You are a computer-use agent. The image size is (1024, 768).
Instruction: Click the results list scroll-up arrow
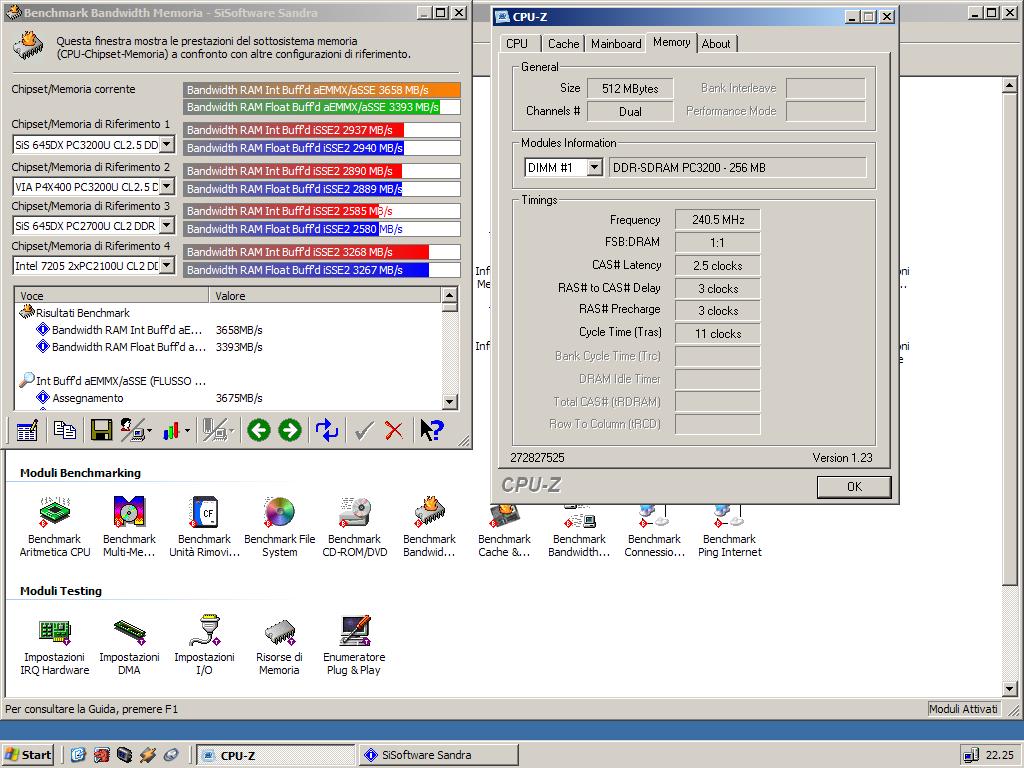449,295
